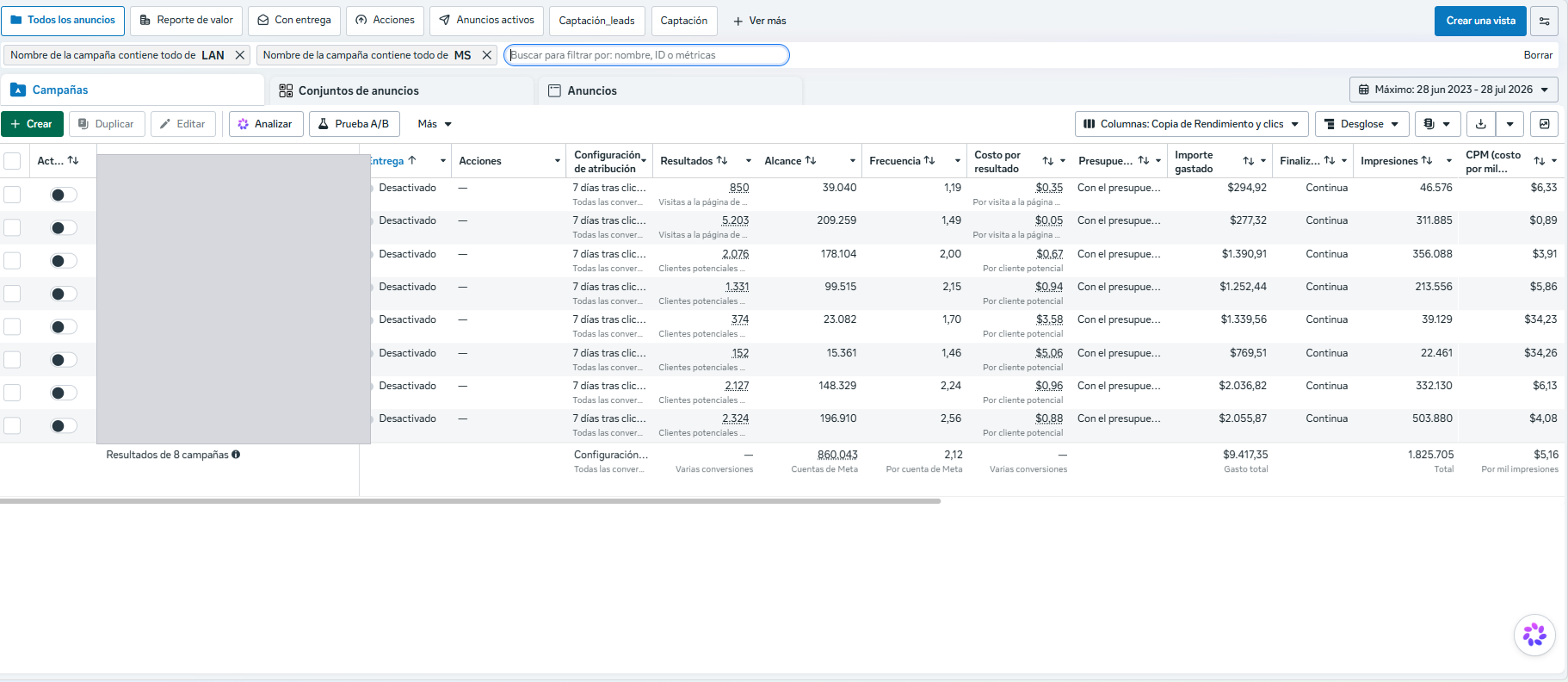Sort by the Resultados column arrows

pos(722,161)
